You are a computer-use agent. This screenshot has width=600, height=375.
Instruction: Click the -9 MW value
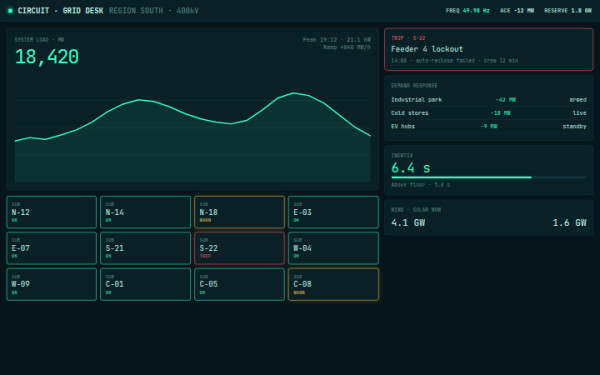[489, 126]
